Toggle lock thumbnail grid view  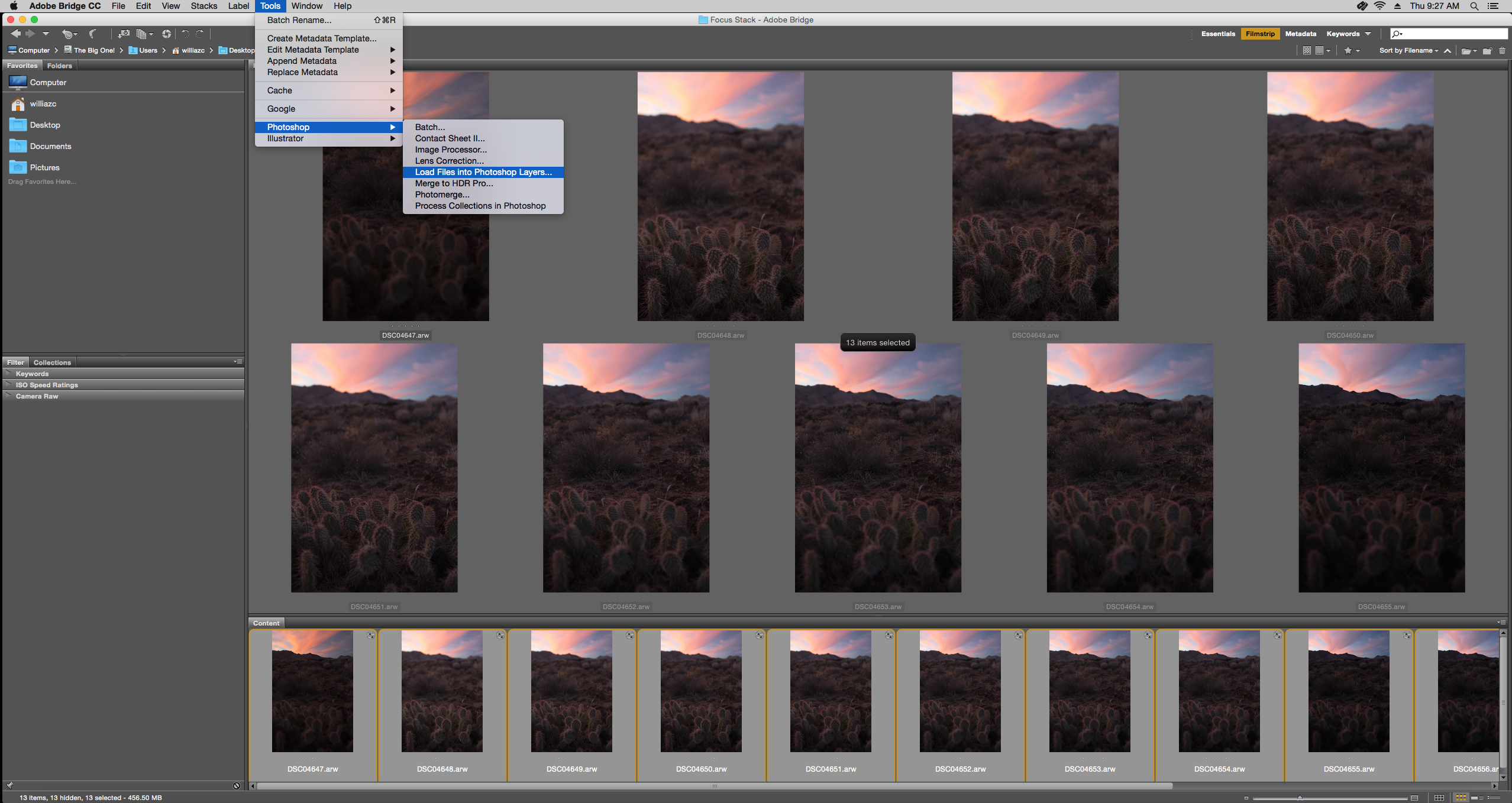(1439, 798)
